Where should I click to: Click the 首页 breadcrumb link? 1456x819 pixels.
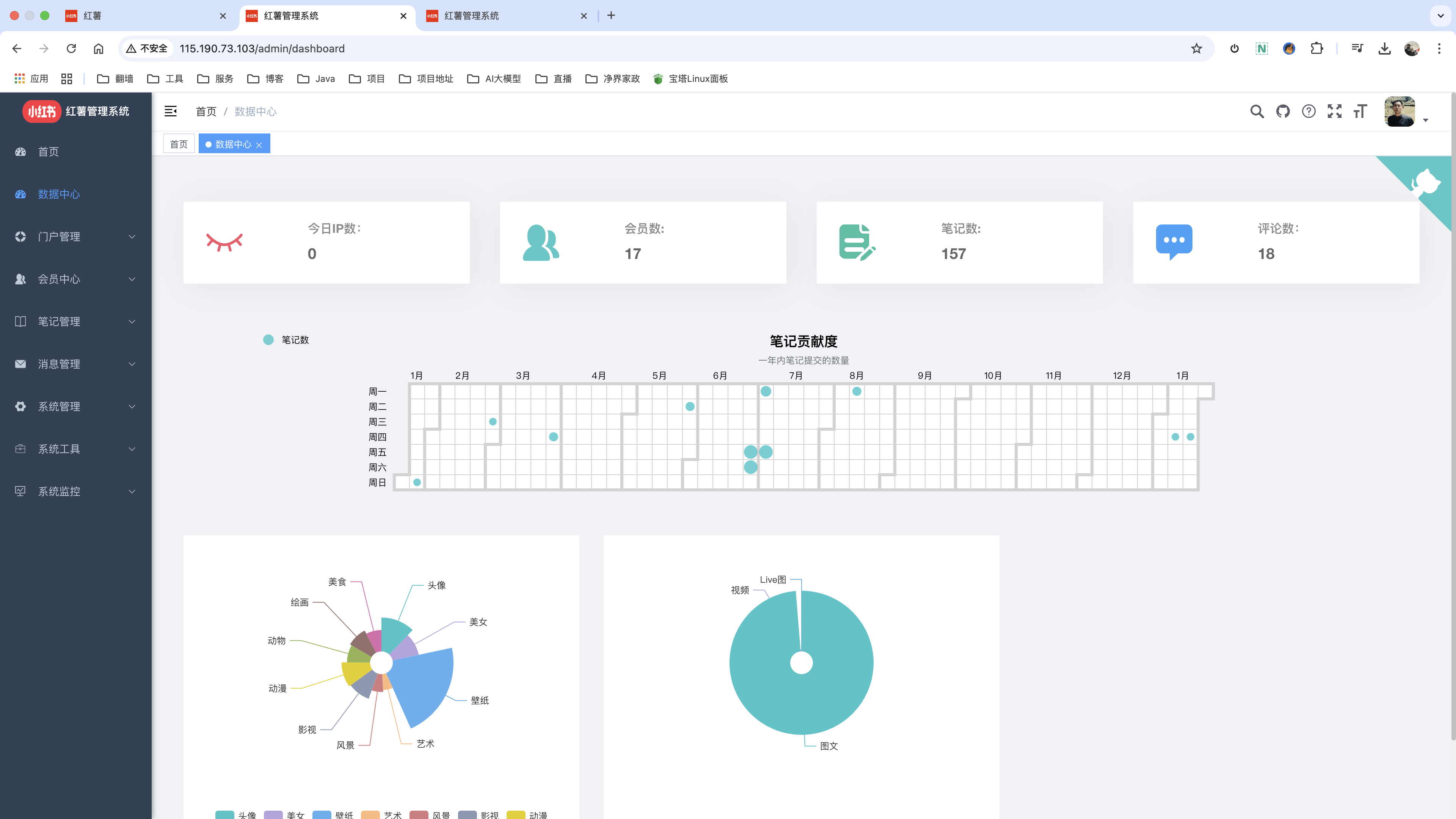click(x=206, y=111)
